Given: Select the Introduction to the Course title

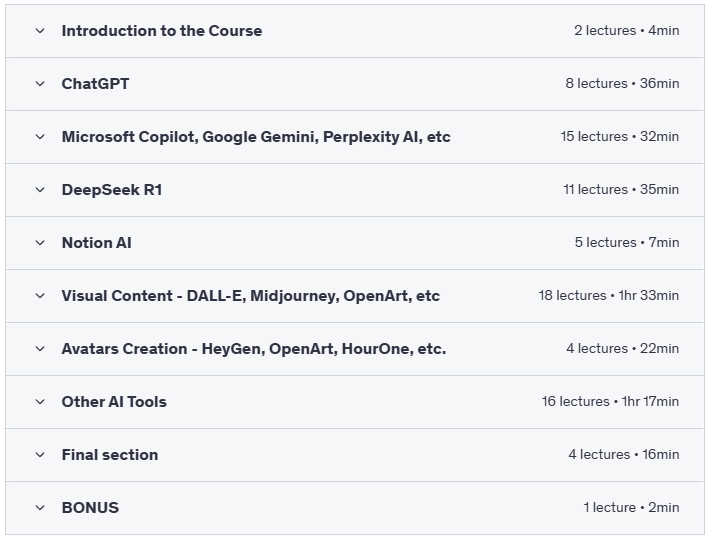Looking at the screenshot, I should click(x=161, y=31).
